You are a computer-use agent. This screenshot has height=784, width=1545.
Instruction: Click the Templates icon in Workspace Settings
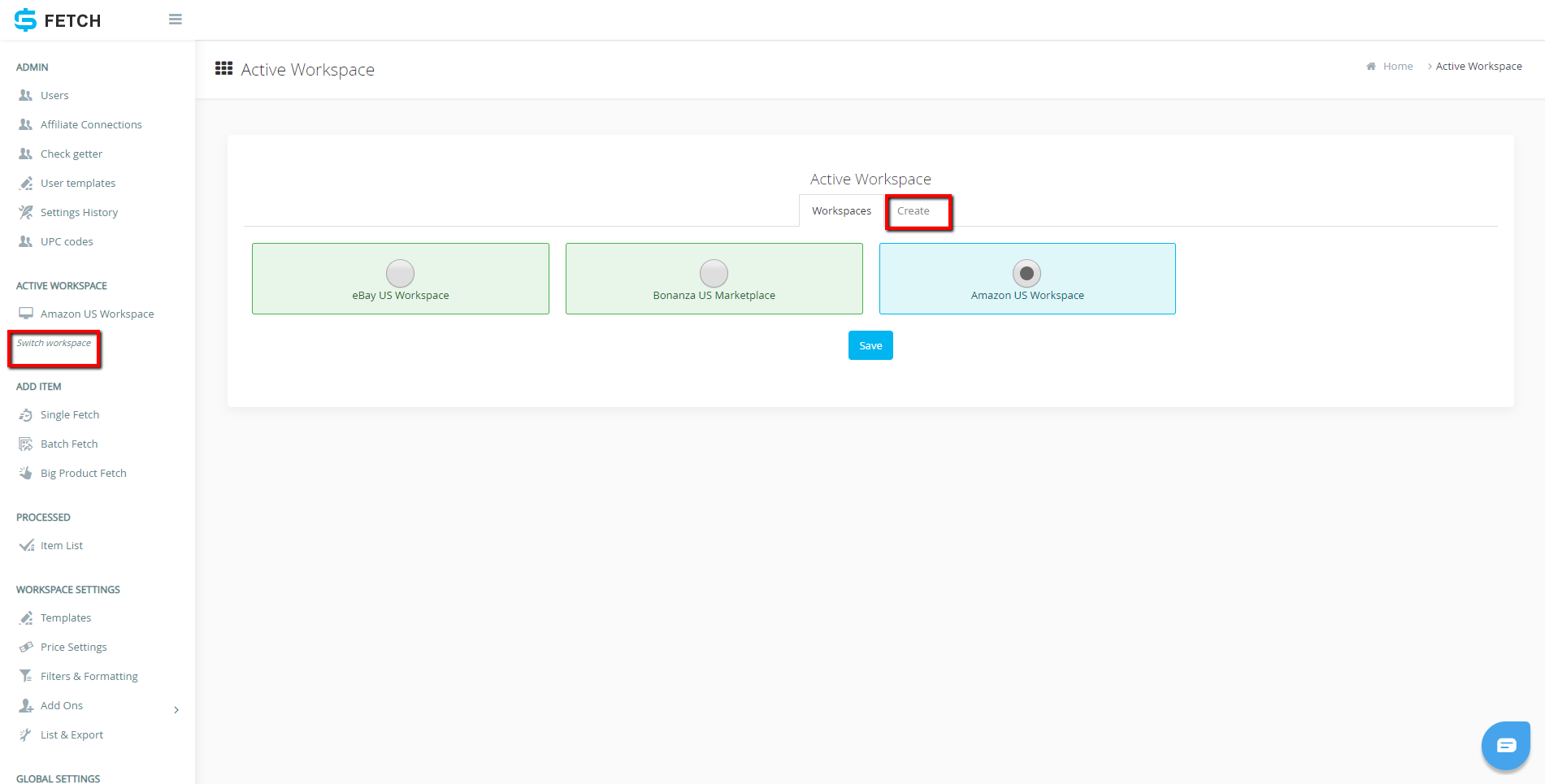[x=26, y=617]
